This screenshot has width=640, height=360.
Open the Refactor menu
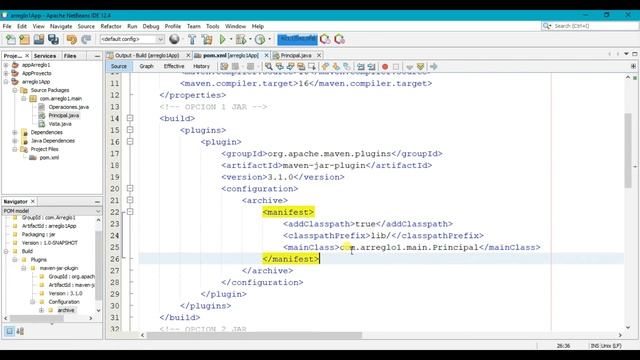[x=111, y=26]
